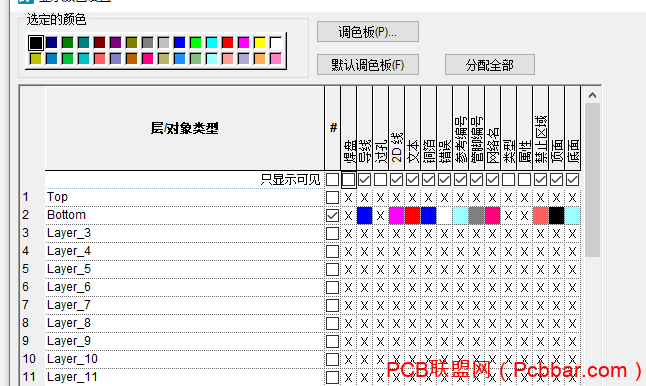Click Bottom layer magenta 2D线 color cell
The image size is (646, 386).
pos(396,215)
